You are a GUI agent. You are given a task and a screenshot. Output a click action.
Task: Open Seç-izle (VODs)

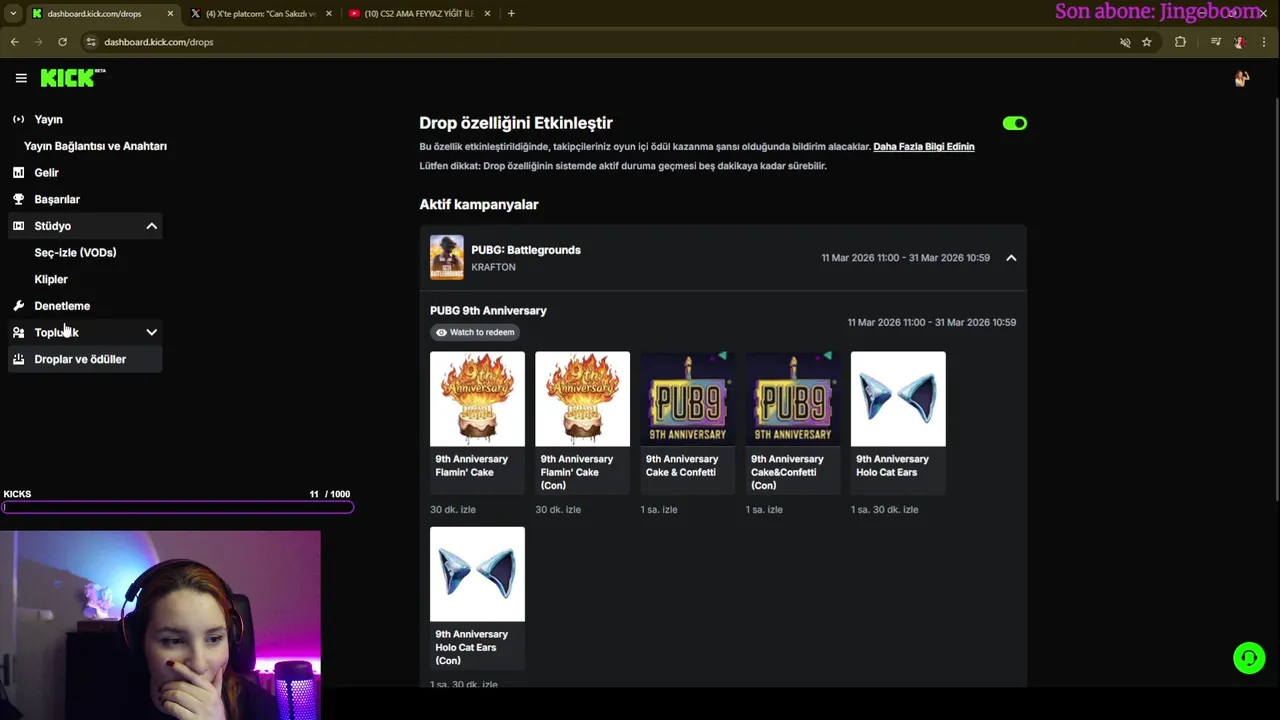pyautogui.click(x=75, y=252)
